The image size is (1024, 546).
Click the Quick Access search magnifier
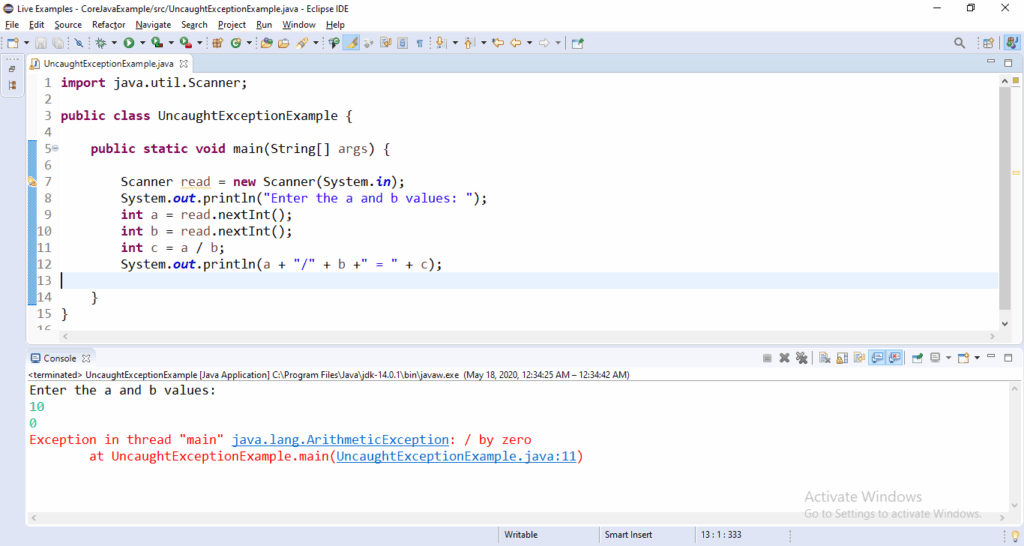[959, 43]
